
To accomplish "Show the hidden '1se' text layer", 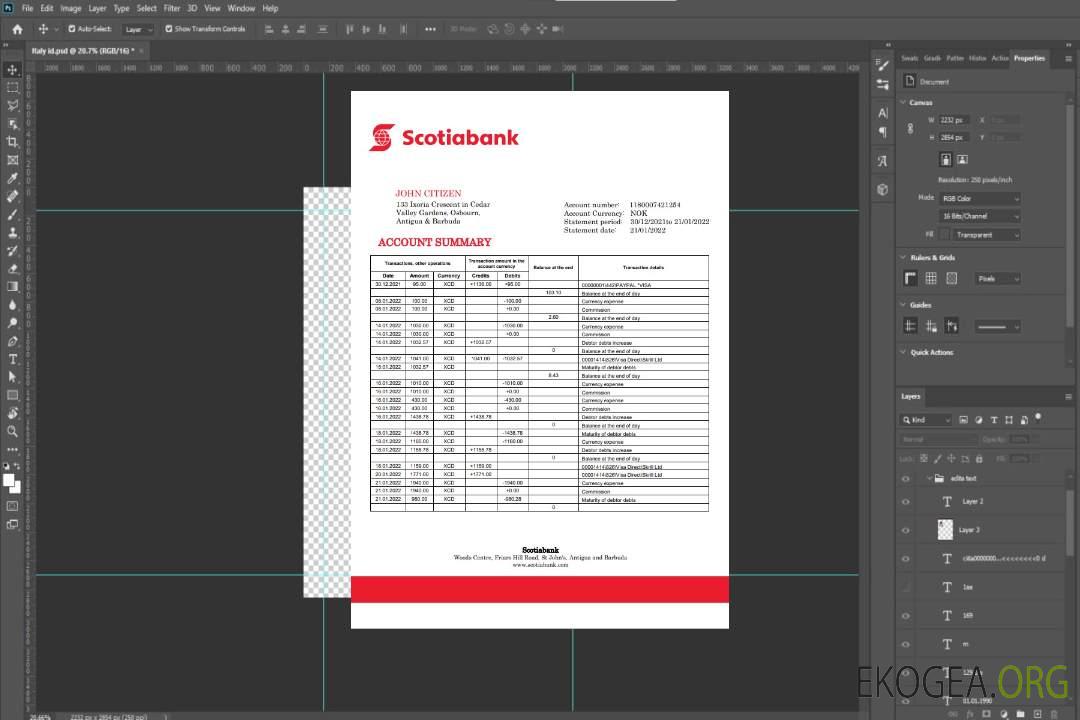I will coord(906,587).
